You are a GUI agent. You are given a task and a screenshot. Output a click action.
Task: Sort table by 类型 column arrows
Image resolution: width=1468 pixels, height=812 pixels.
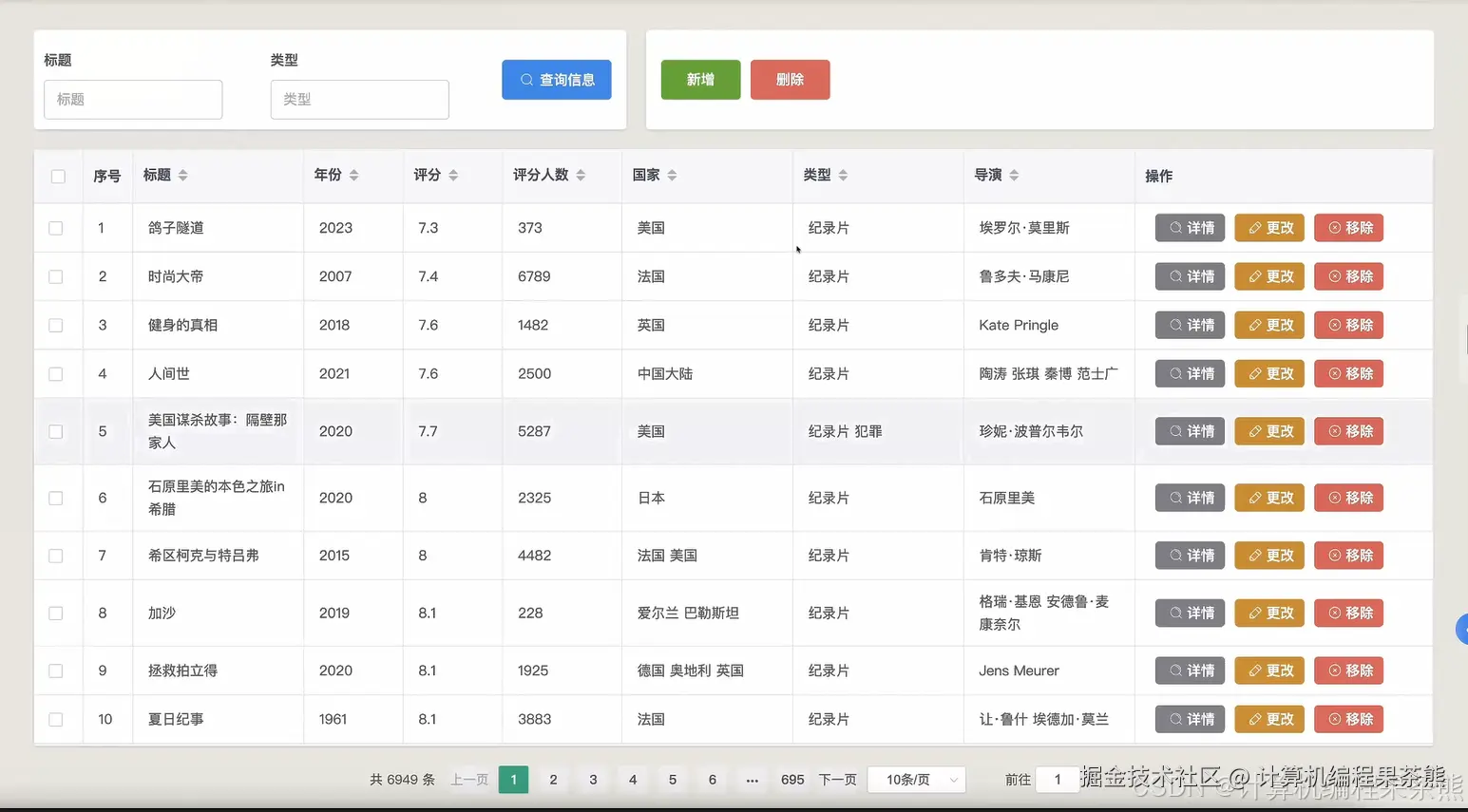843,175
